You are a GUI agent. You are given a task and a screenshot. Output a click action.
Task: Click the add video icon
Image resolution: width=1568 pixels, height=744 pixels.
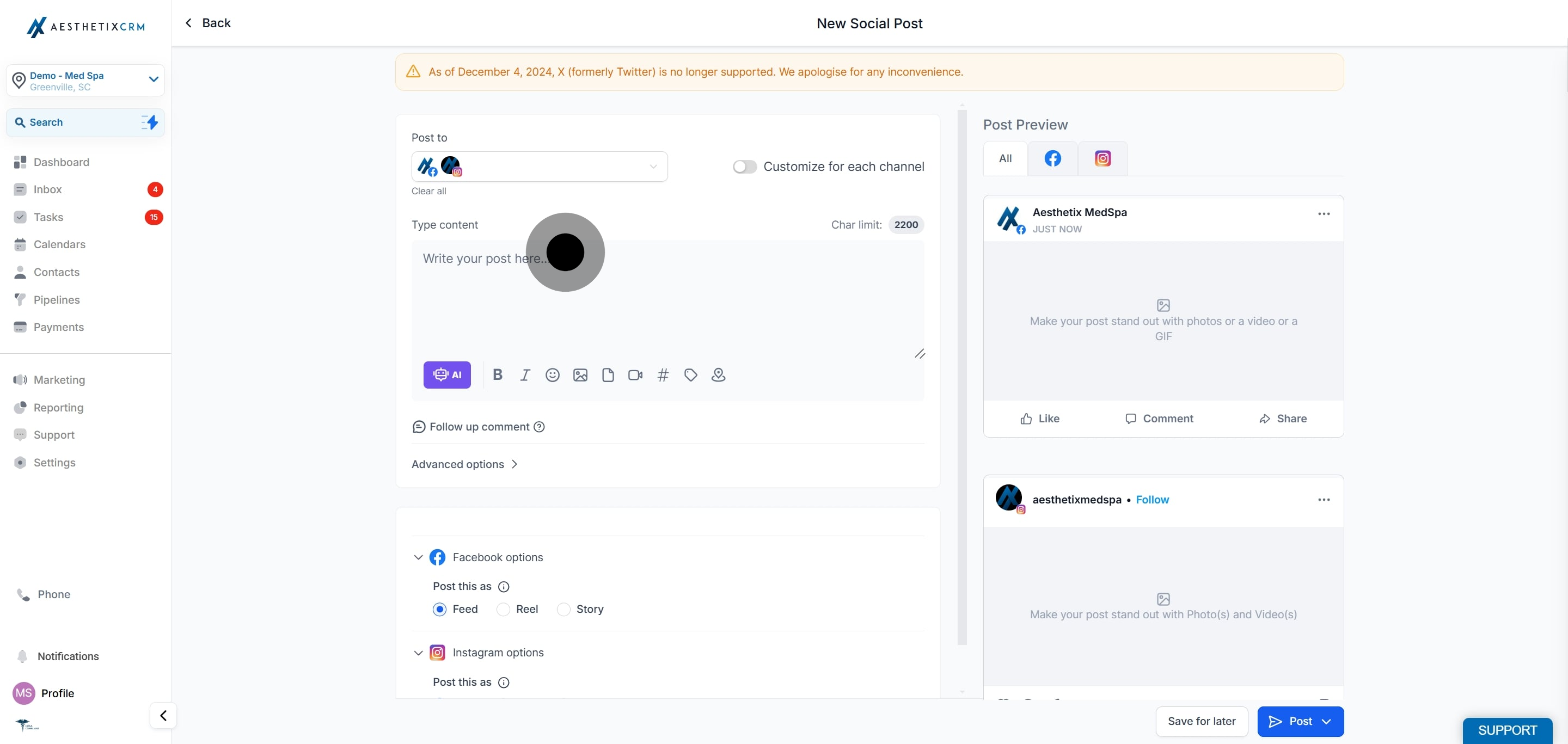click(x=635, y=375)
